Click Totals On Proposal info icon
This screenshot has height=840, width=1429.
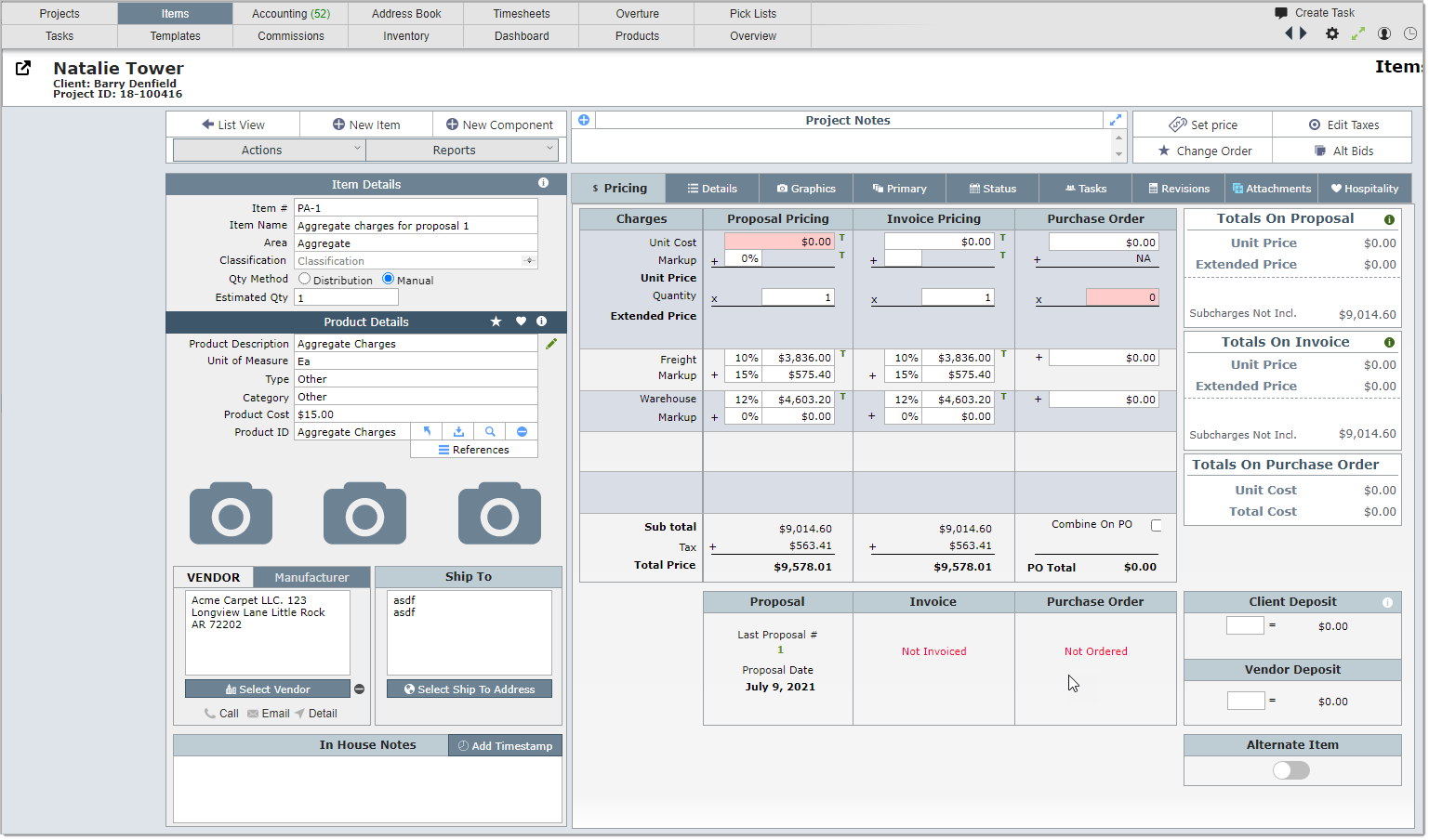pos(1389,220)
